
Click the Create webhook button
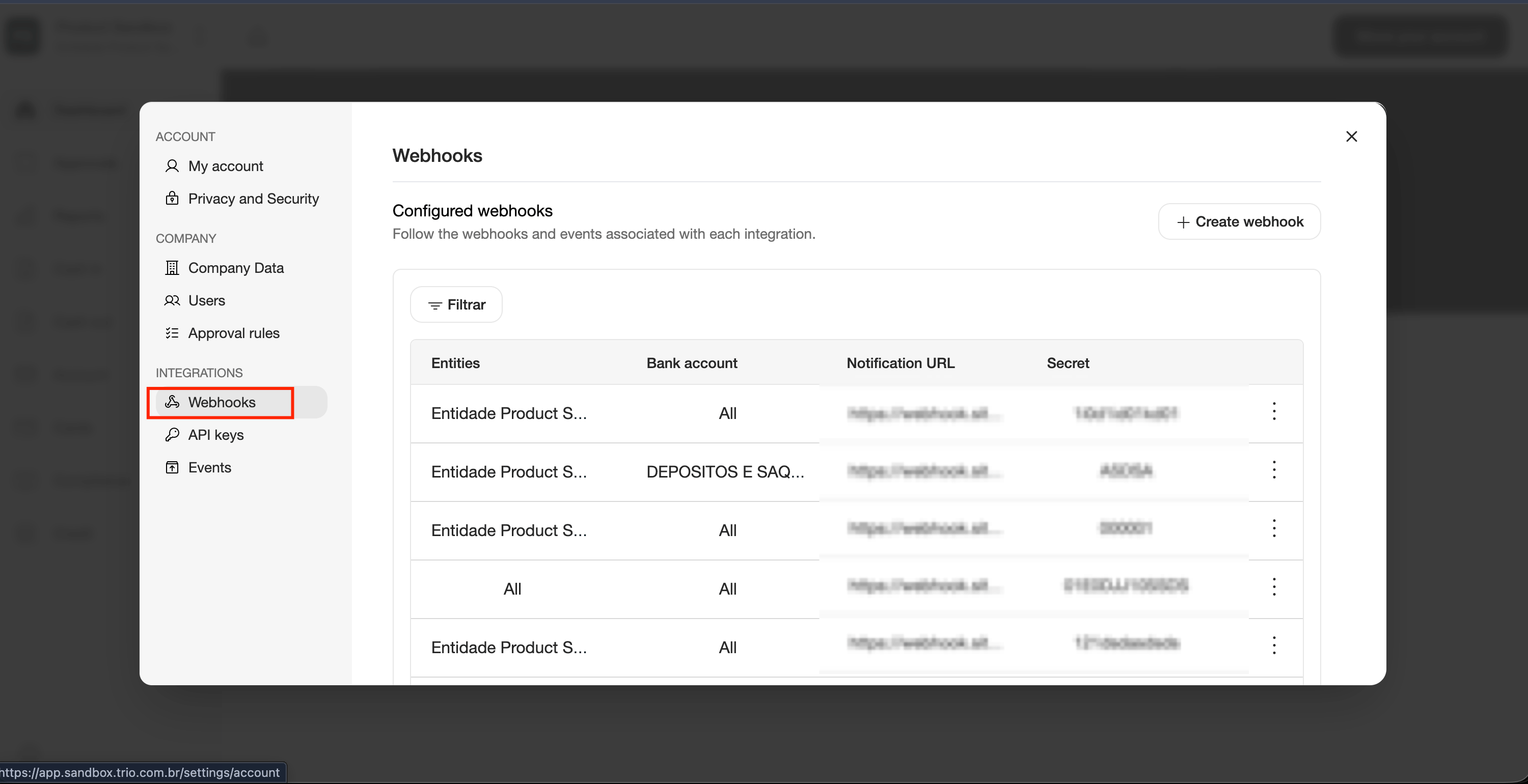pos(1239,222)
